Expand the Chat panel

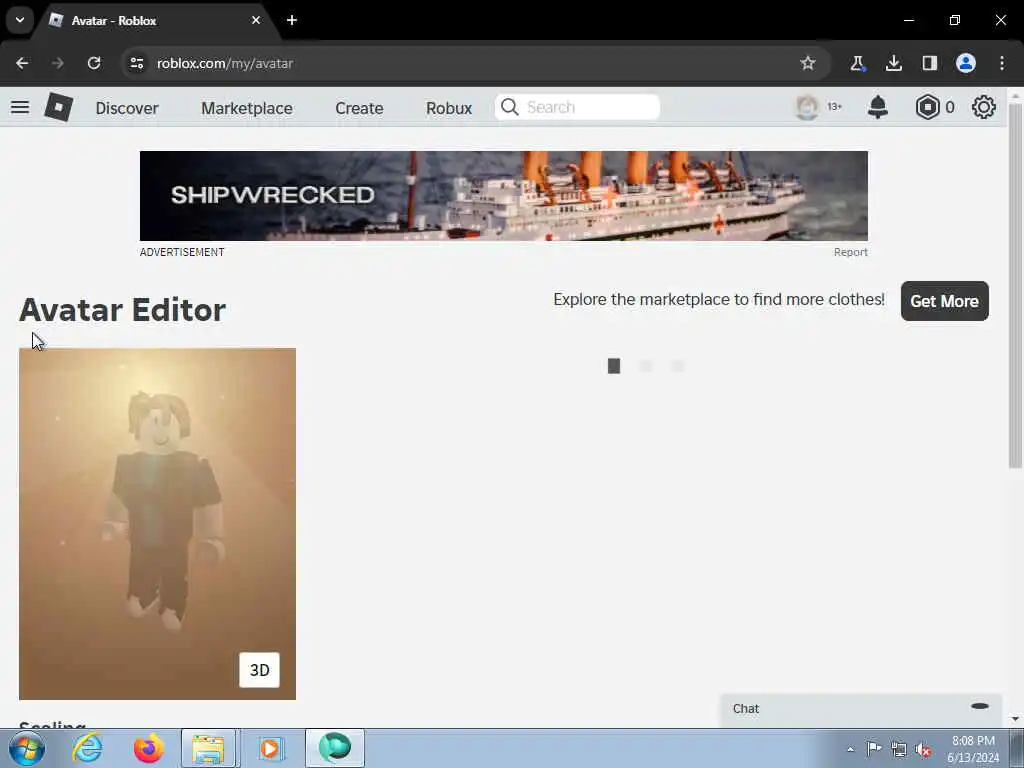(861, 709)
